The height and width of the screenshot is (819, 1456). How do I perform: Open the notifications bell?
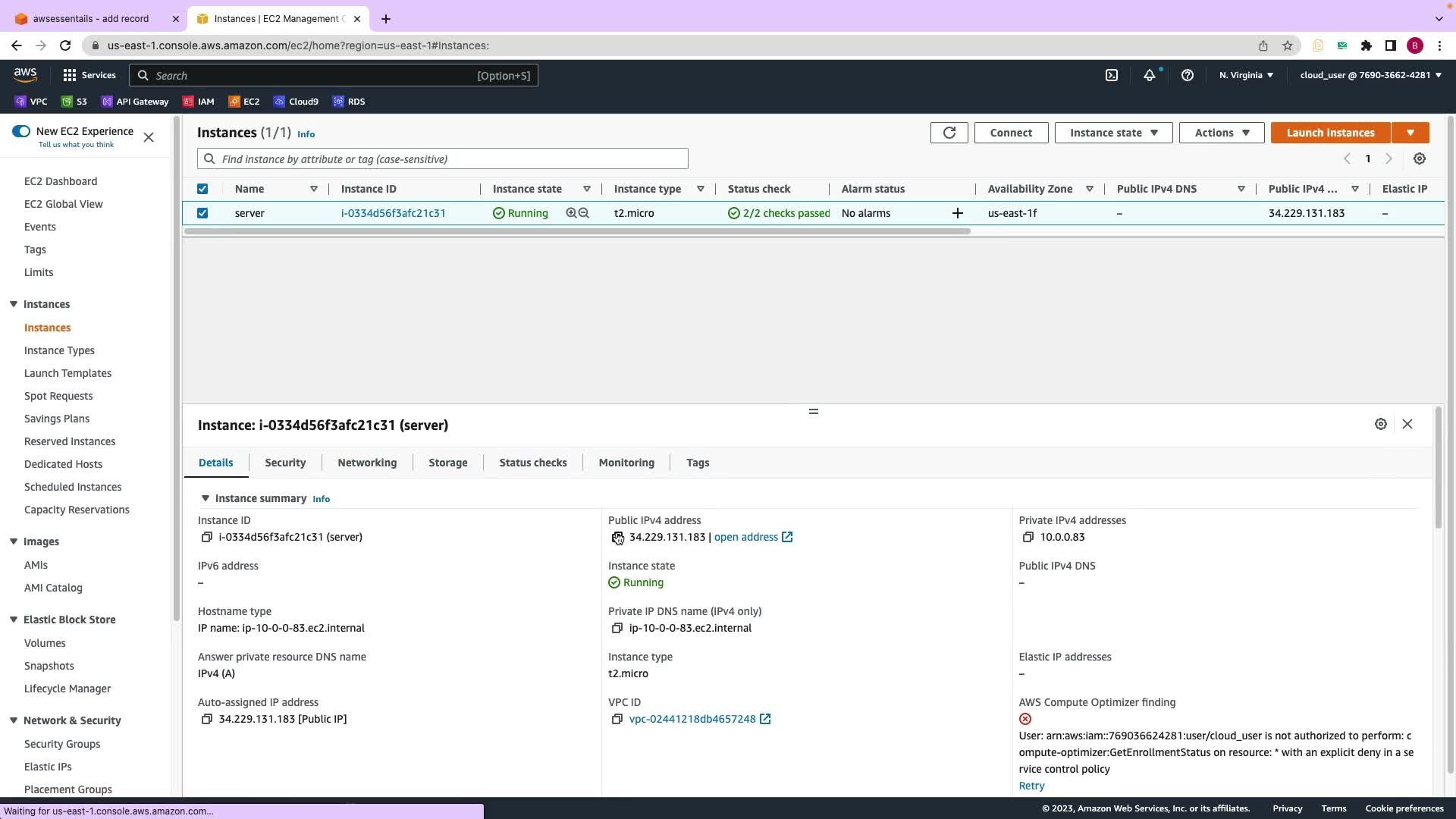(1150, 75)
